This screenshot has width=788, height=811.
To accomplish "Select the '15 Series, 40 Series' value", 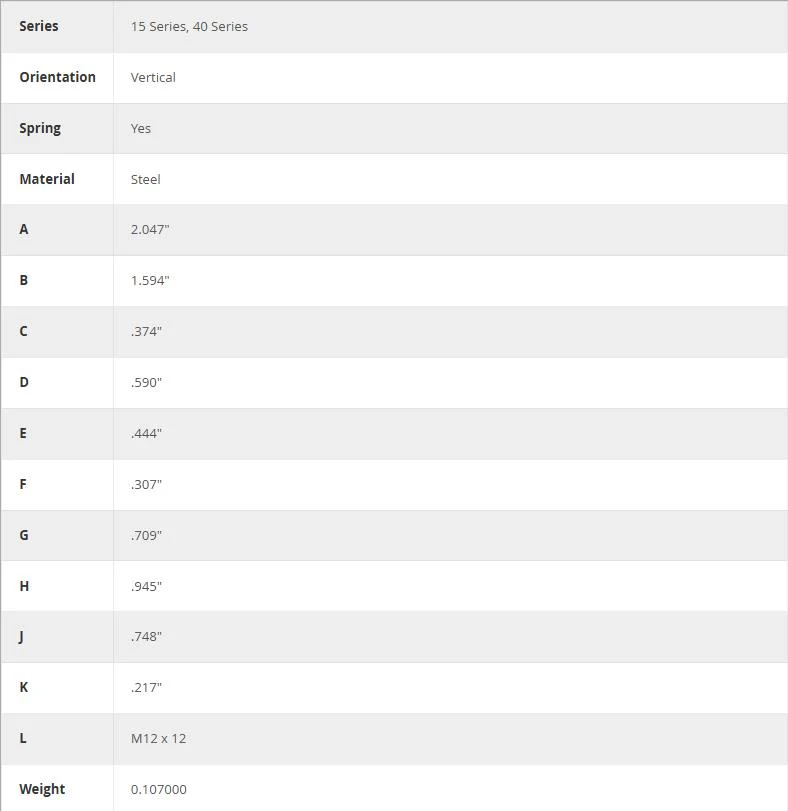I will [x=189, y=26].
